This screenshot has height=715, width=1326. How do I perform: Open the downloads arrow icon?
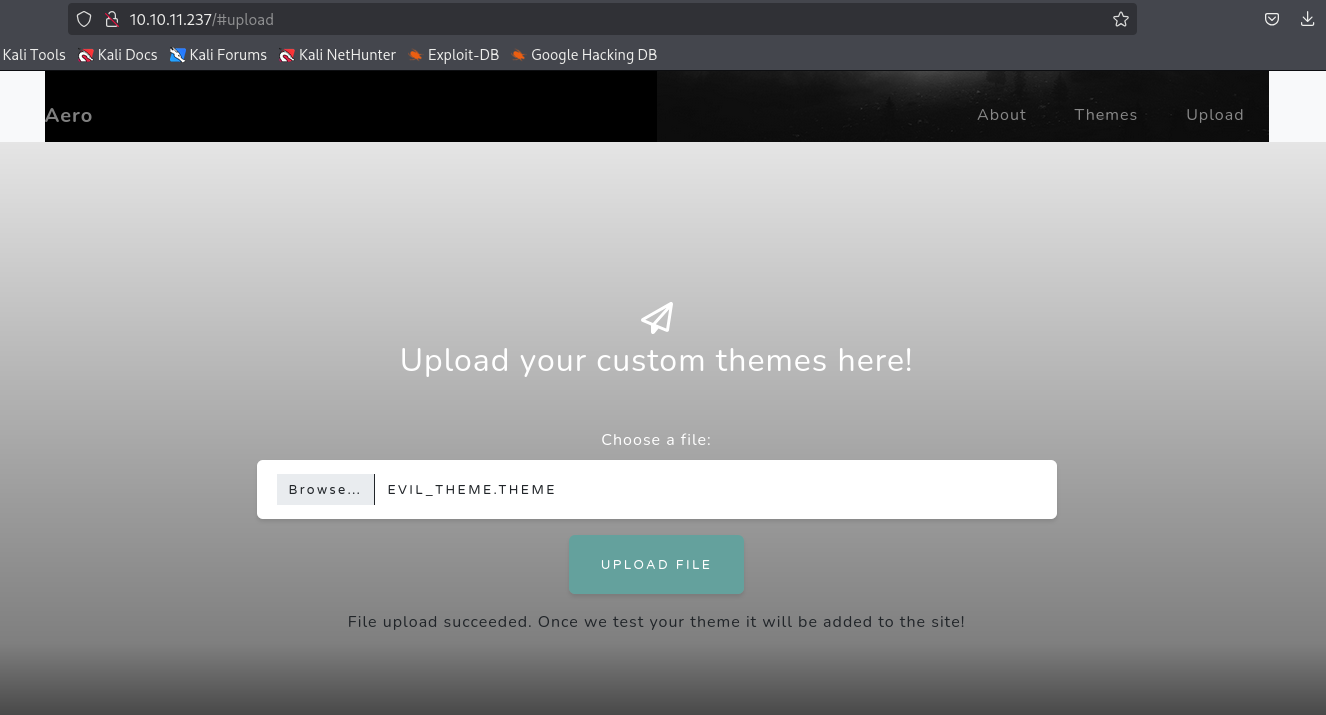tap(1308, 19)
